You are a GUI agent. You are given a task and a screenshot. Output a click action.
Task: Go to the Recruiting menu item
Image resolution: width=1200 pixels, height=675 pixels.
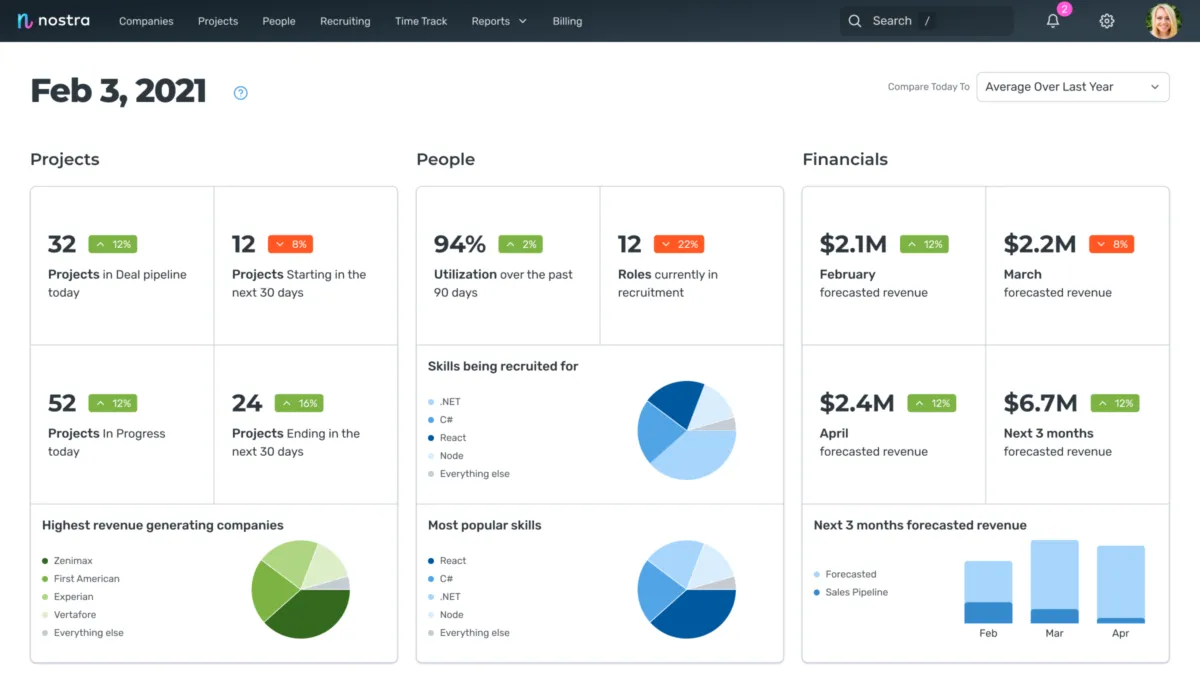(345, 21)
